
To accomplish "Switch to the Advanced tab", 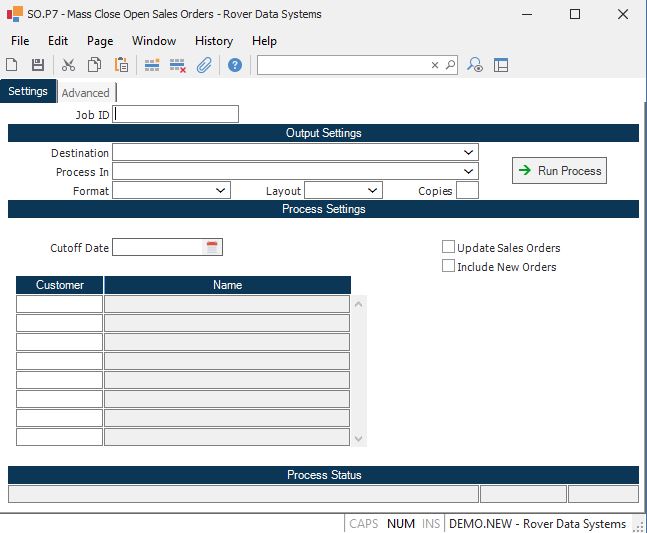I will (85, 93).
